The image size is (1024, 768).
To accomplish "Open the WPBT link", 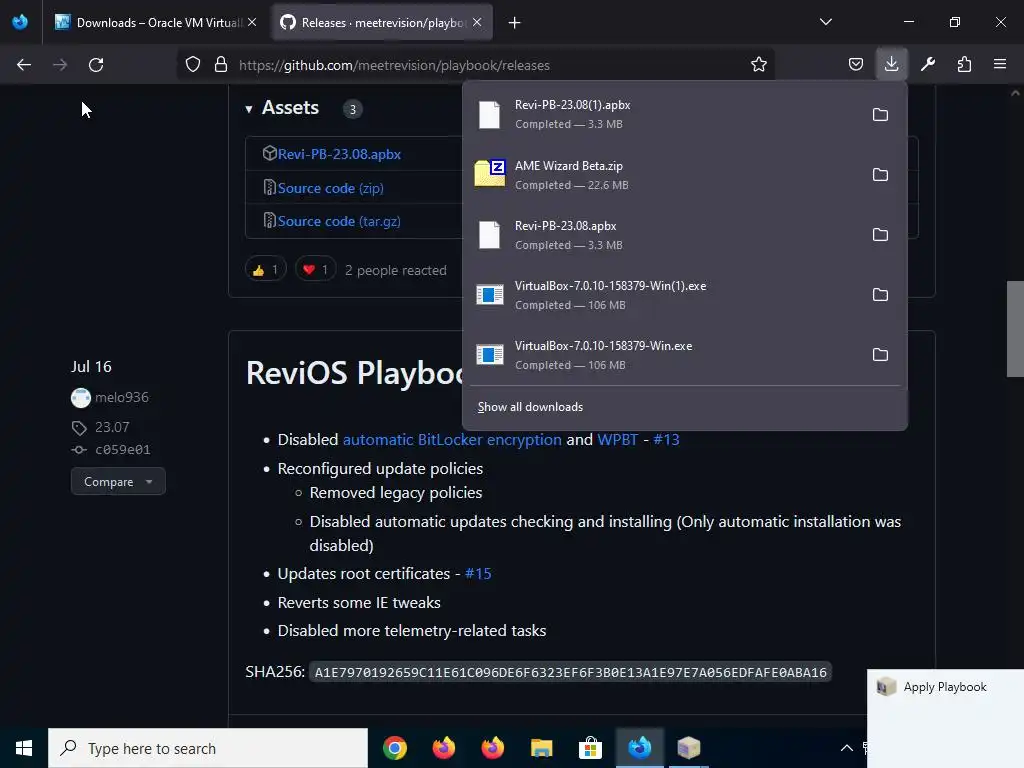I will coord(617,440).
